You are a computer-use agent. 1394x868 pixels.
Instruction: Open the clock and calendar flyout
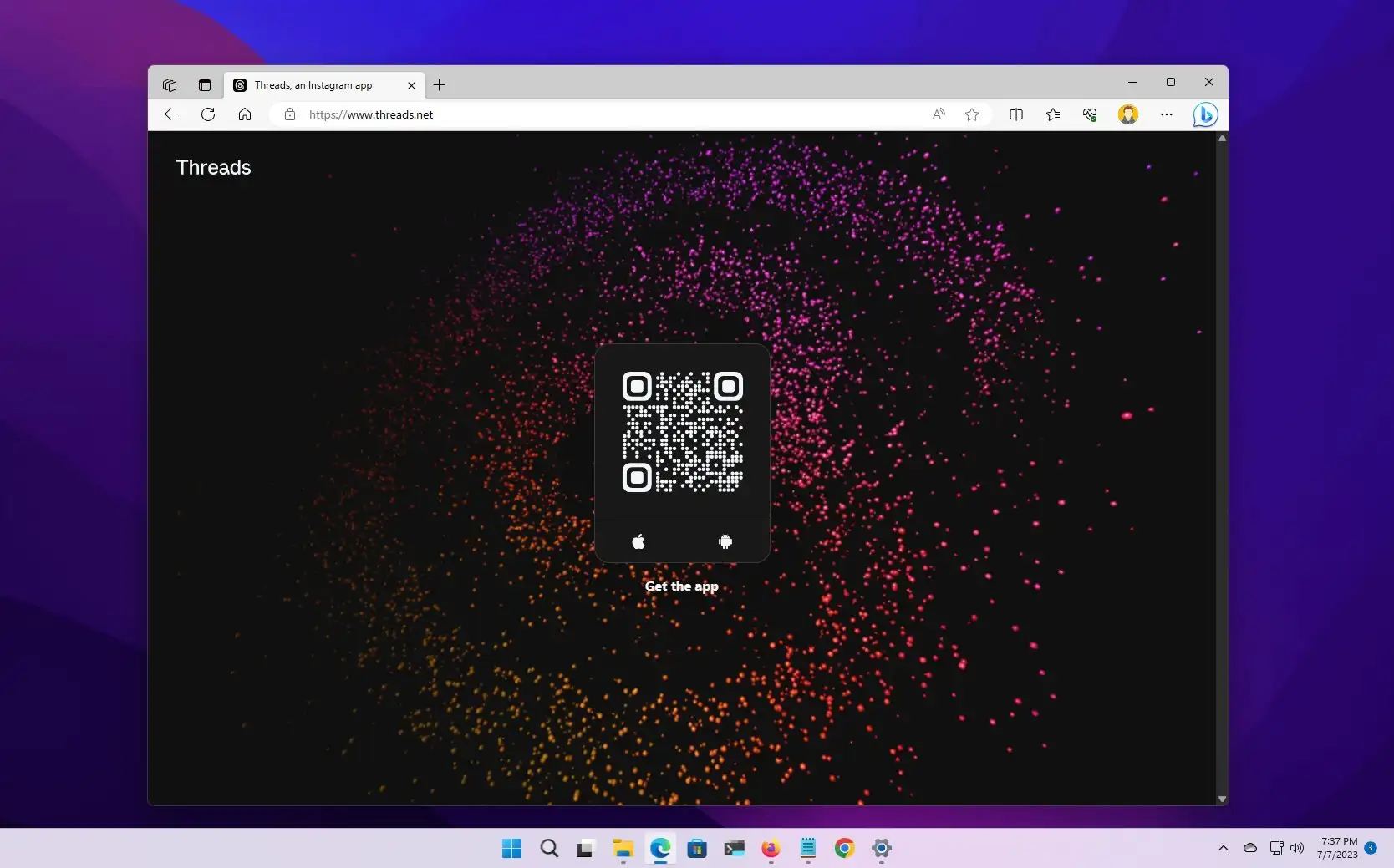coord(1338,848)
